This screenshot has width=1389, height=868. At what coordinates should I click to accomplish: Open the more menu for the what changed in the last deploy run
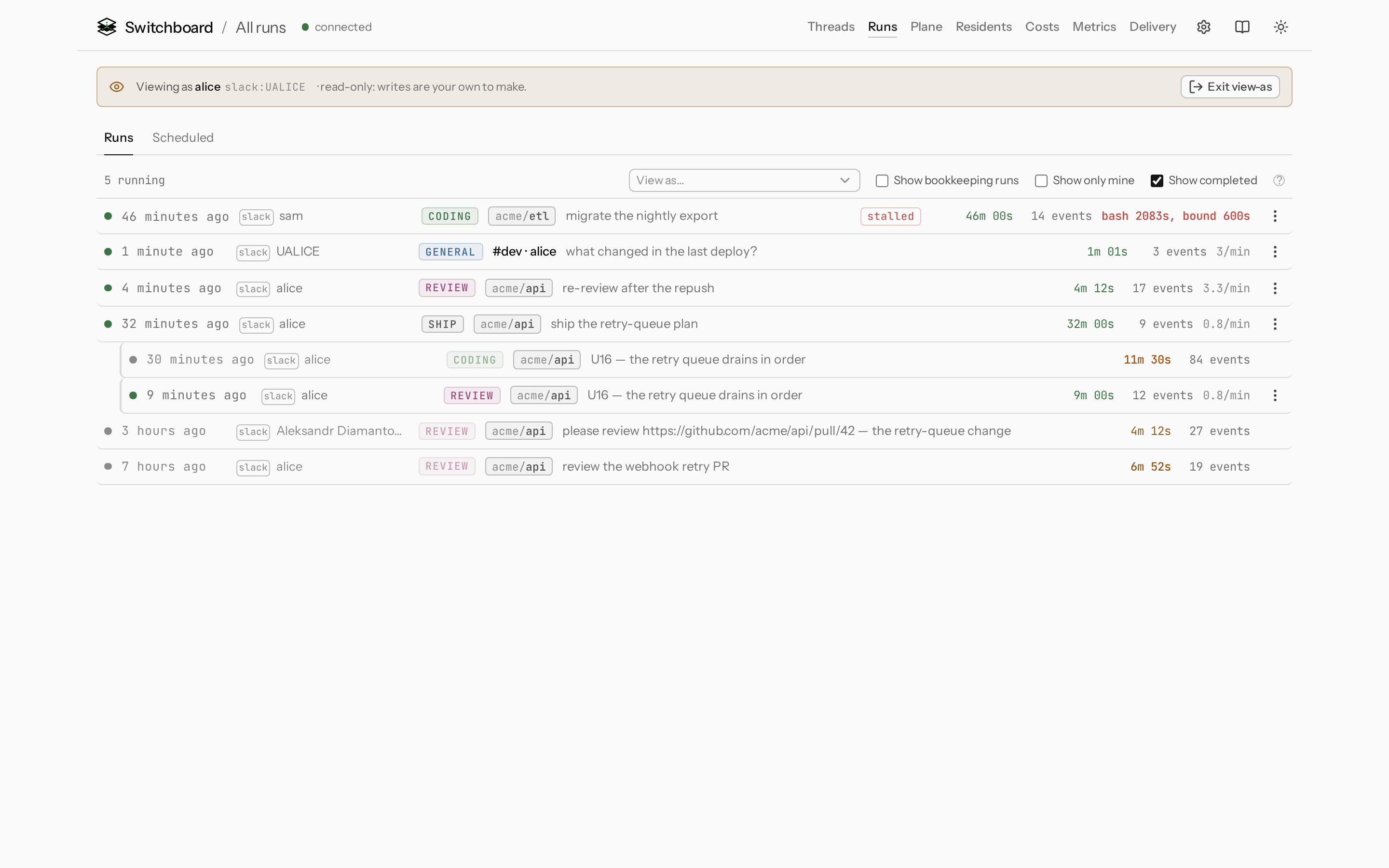point(1275,251)
